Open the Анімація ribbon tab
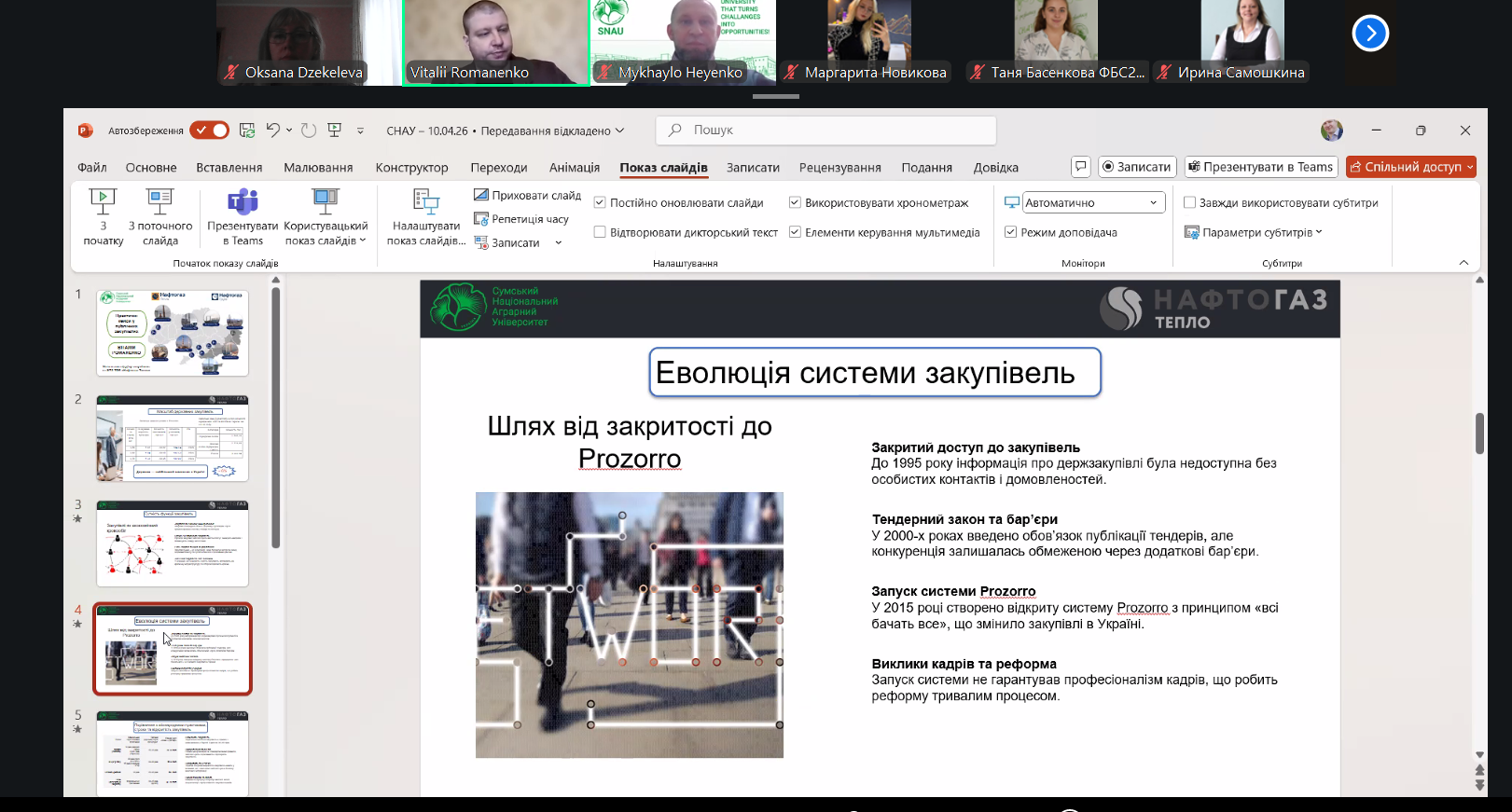Viewport: 1512px width, 812px height. pyautogui.click(x=574, y=168)
